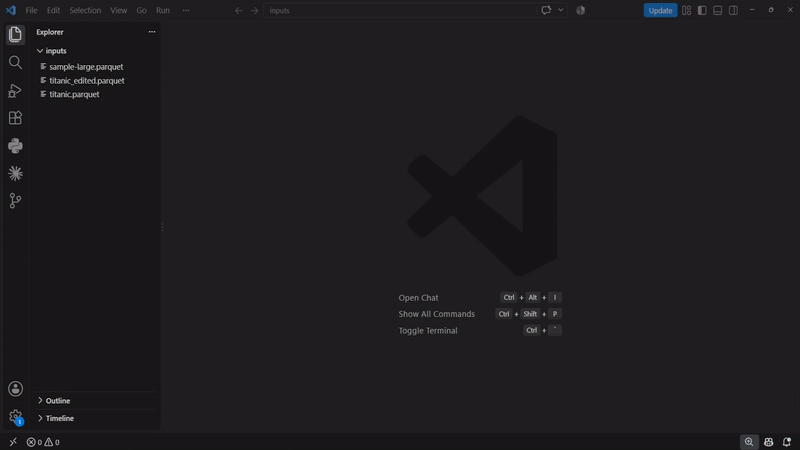Viewport: 800px width, 450px height.
Task: Open the Run and Debug view
Action: pos(15,90)
